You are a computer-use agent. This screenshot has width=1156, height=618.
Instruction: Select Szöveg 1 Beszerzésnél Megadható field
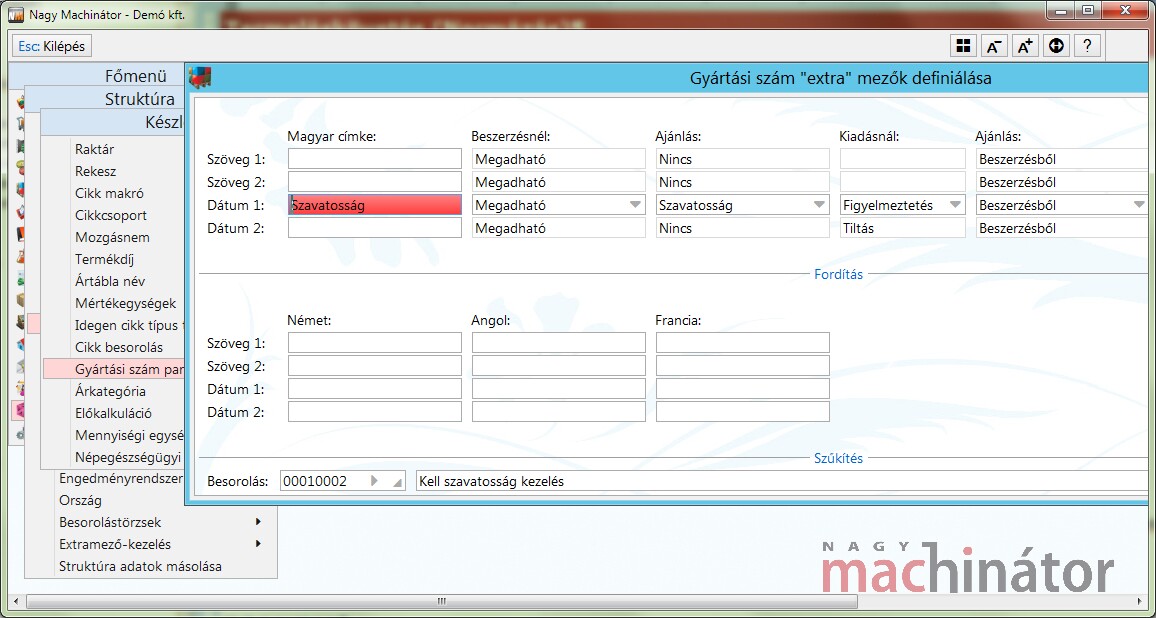559,159
